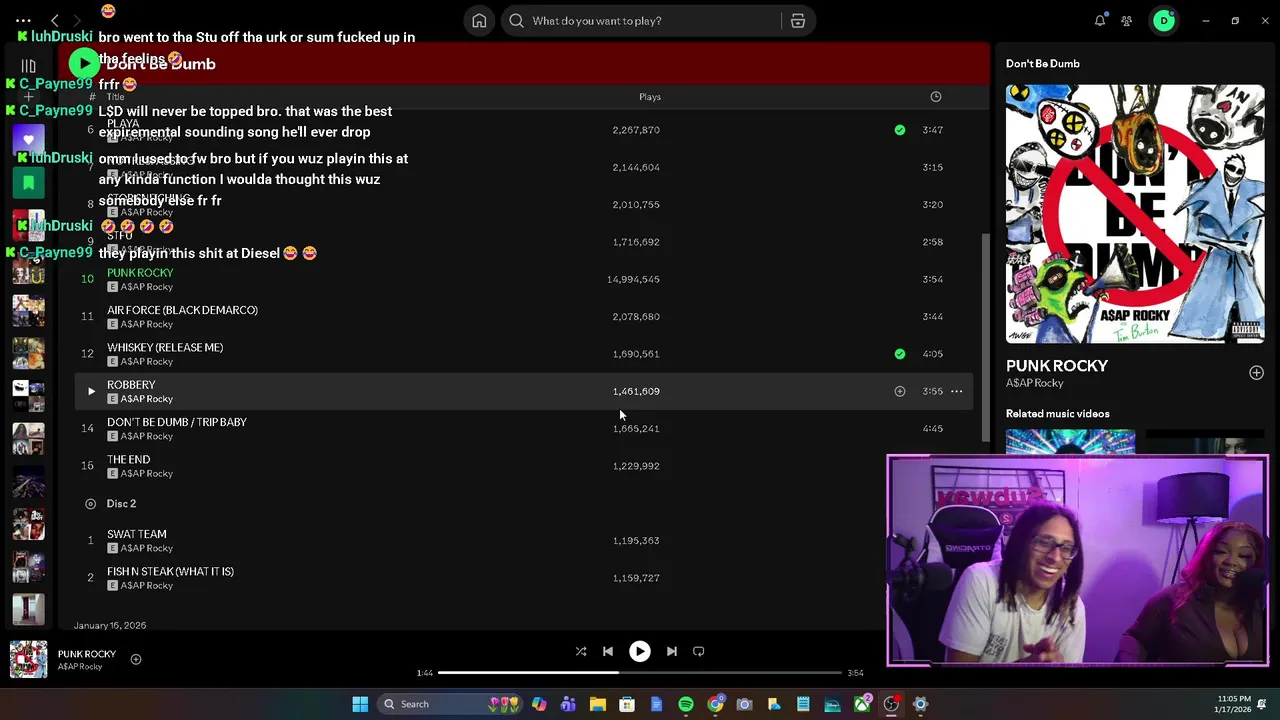Seek using the song progress bar
The width and height of the screenshot is (1280, 720).
pyautogui.click(x=640, y=673)
